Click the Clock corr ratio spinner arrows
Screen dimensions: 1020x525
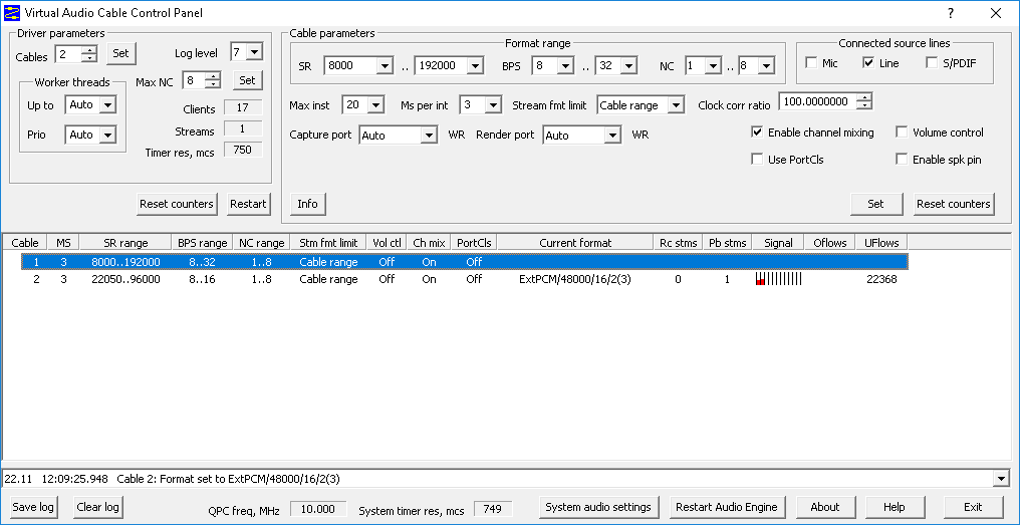[865, 101]
